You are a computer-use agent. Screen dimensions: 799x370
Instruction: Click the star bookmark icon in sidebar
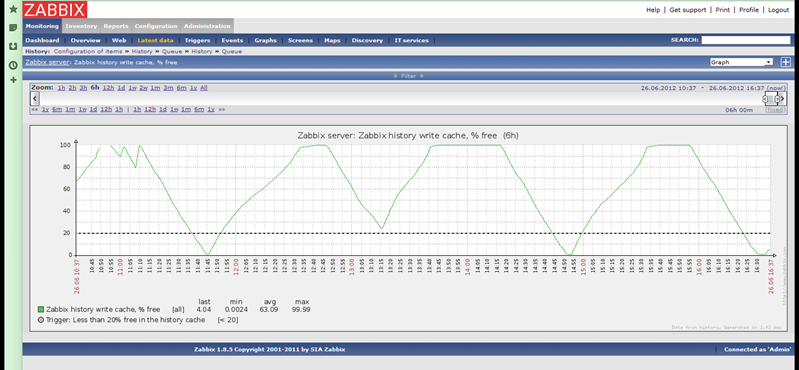13,9
